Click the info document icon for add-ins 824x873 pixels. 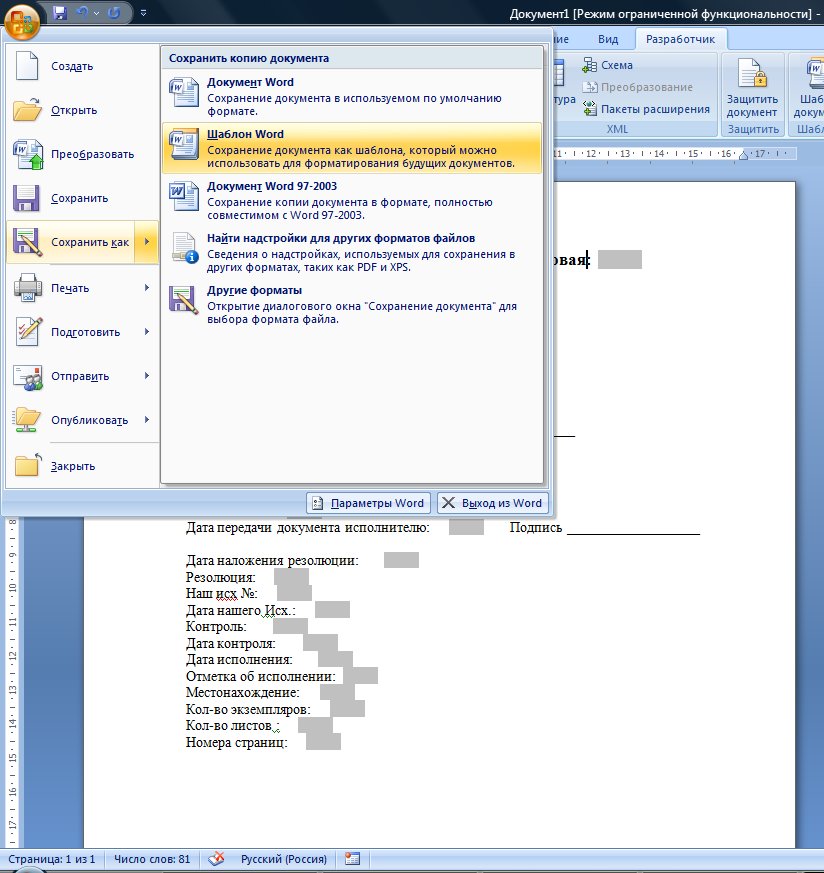point(184,248)
